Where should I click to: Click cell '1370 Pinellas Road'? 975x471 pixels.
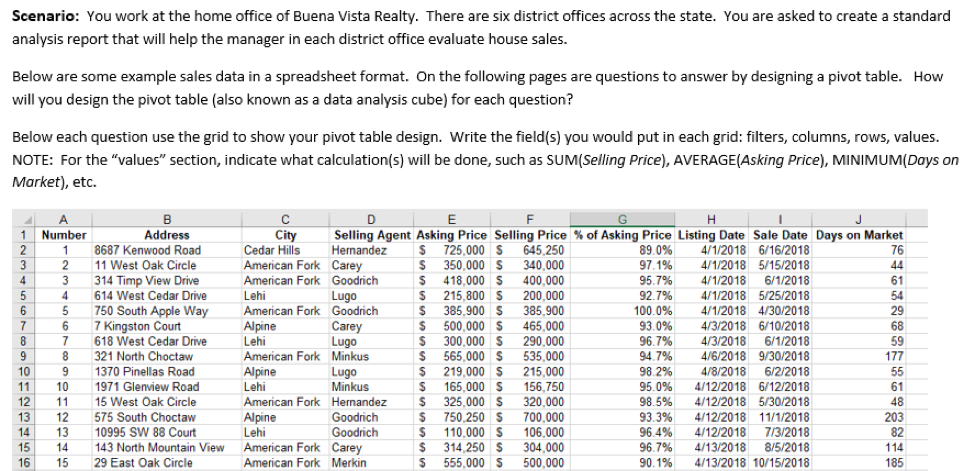(167, 371)
